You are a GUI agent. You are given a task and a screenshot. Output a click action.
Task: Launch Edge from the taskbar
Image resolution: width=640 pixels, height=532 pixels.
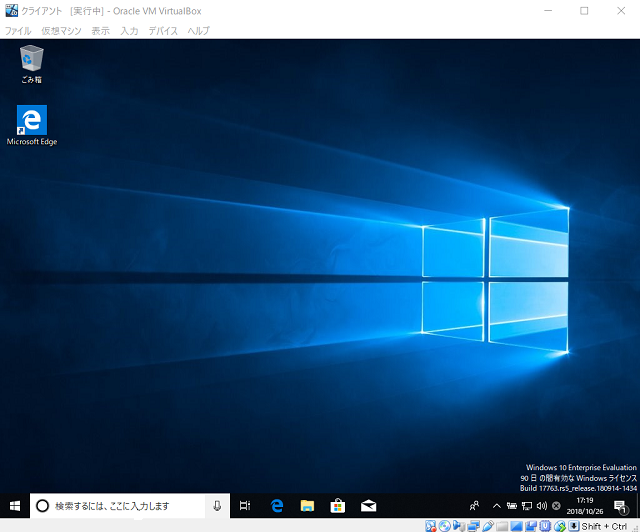click(277, 506)
